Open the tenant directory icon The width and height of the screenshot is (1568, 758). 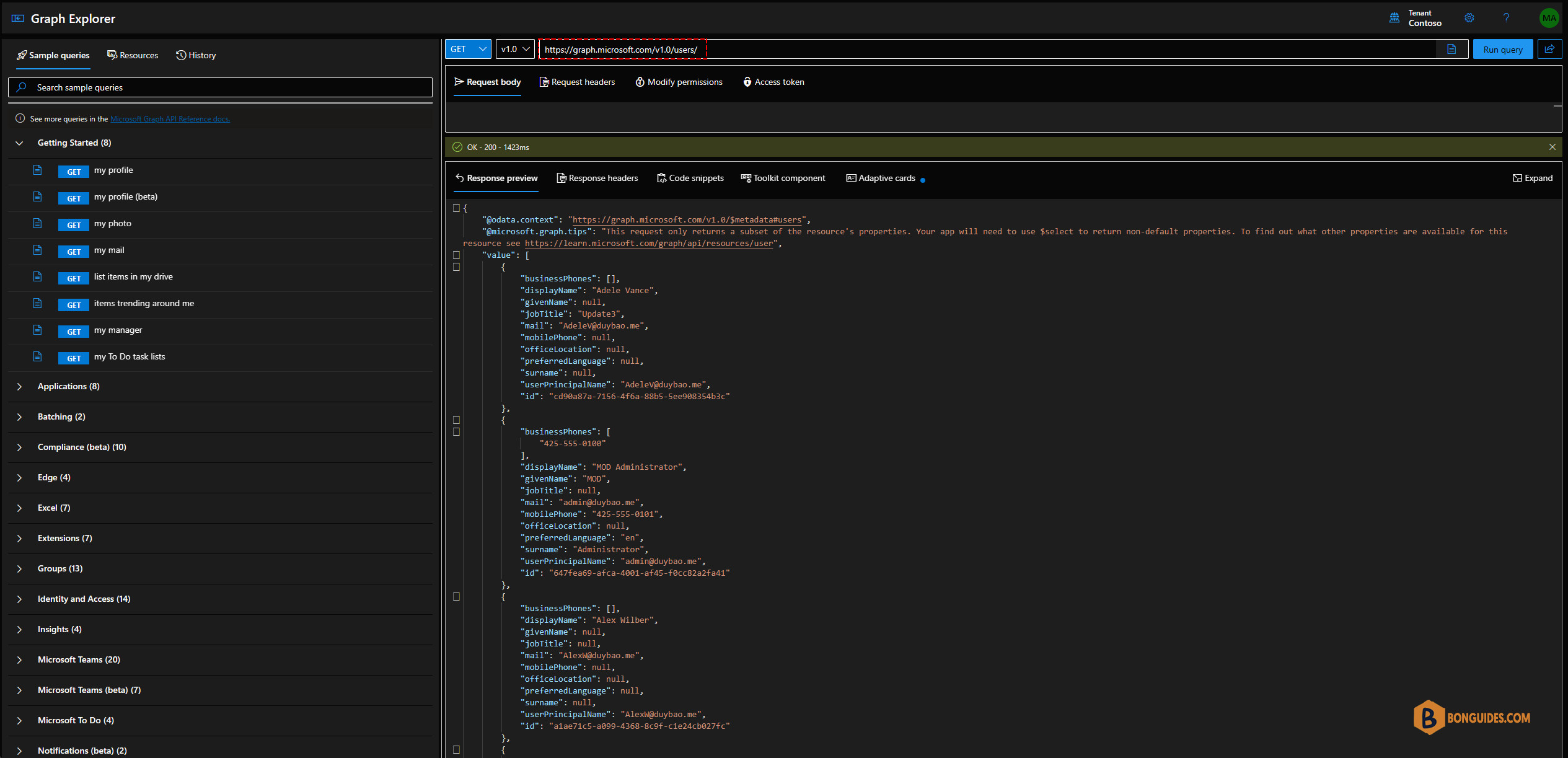[1394, 18]
